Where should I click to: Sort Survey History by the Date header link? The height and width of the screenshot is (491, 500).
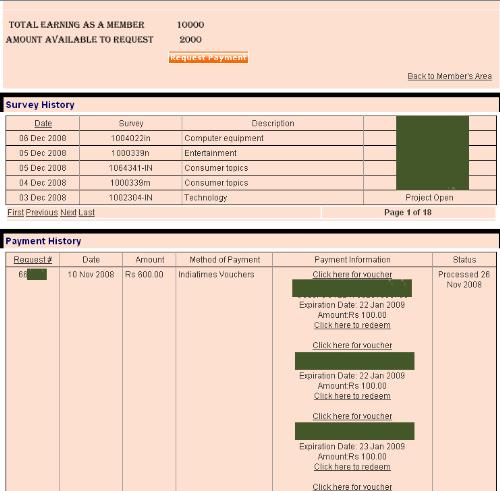pyautogui.click(x=43, y=123)
